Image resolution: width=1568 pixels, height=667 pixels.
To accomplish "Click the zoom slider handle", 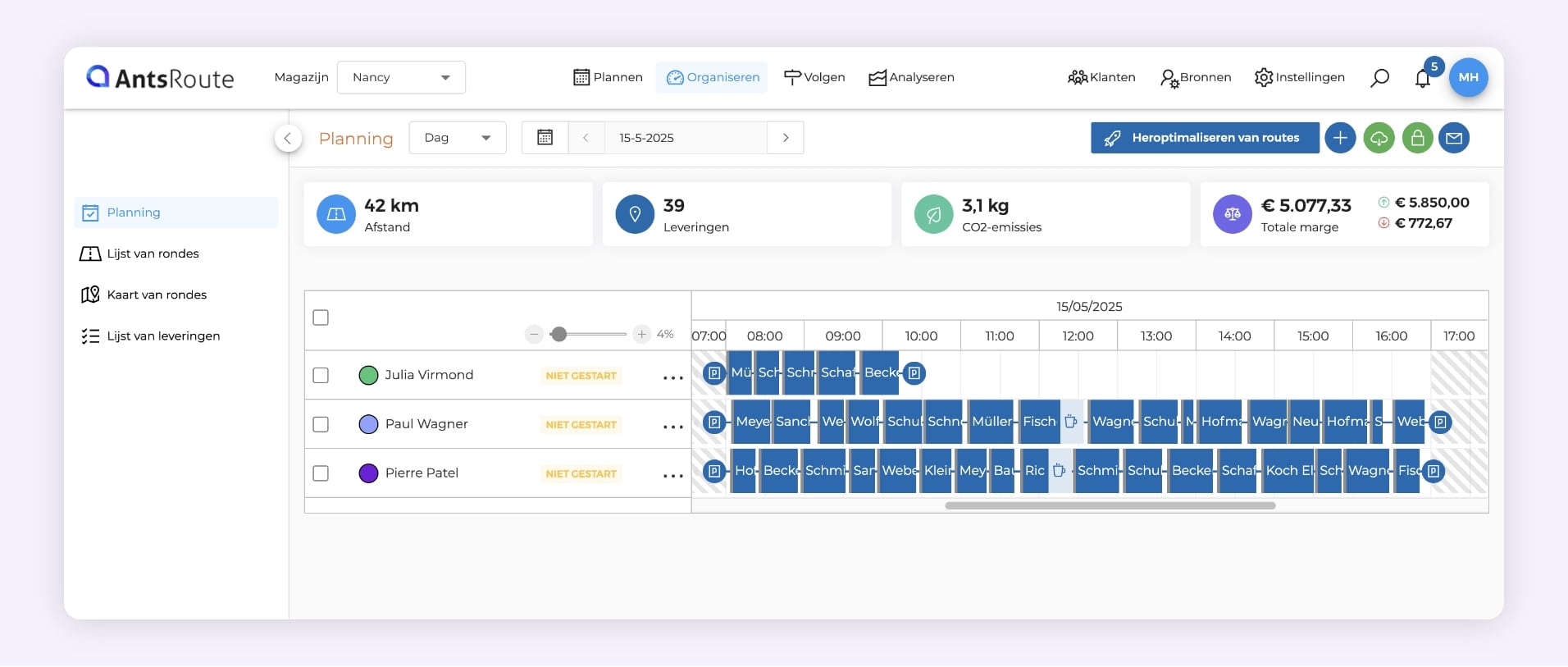I will [558, 334].
